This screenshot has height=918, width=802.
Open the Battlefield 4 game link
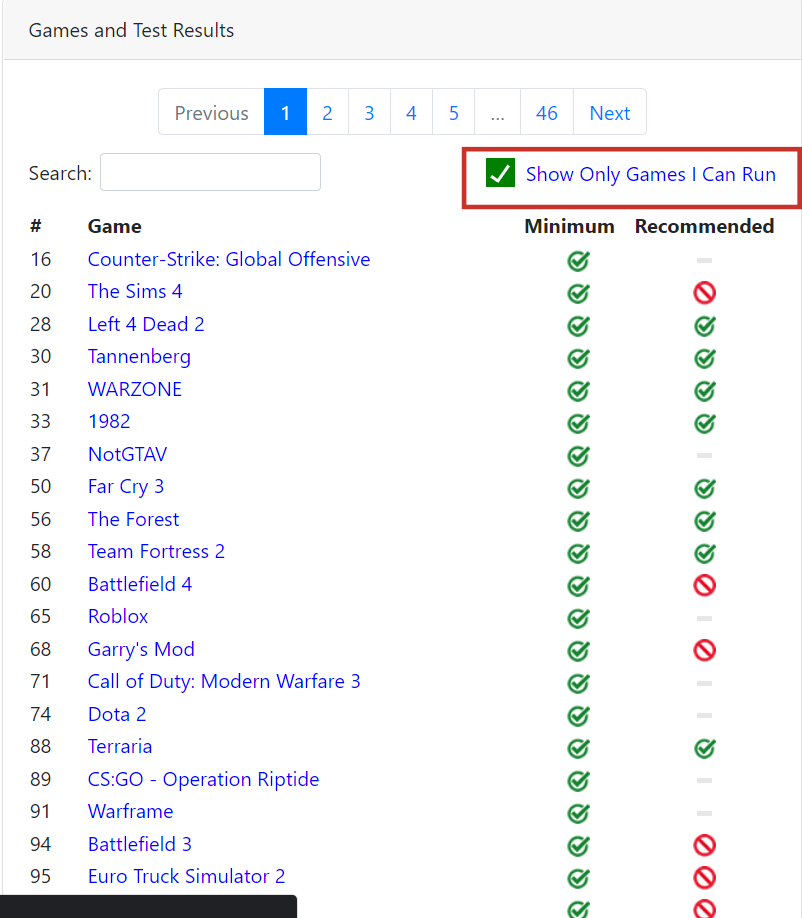point(140,584)
